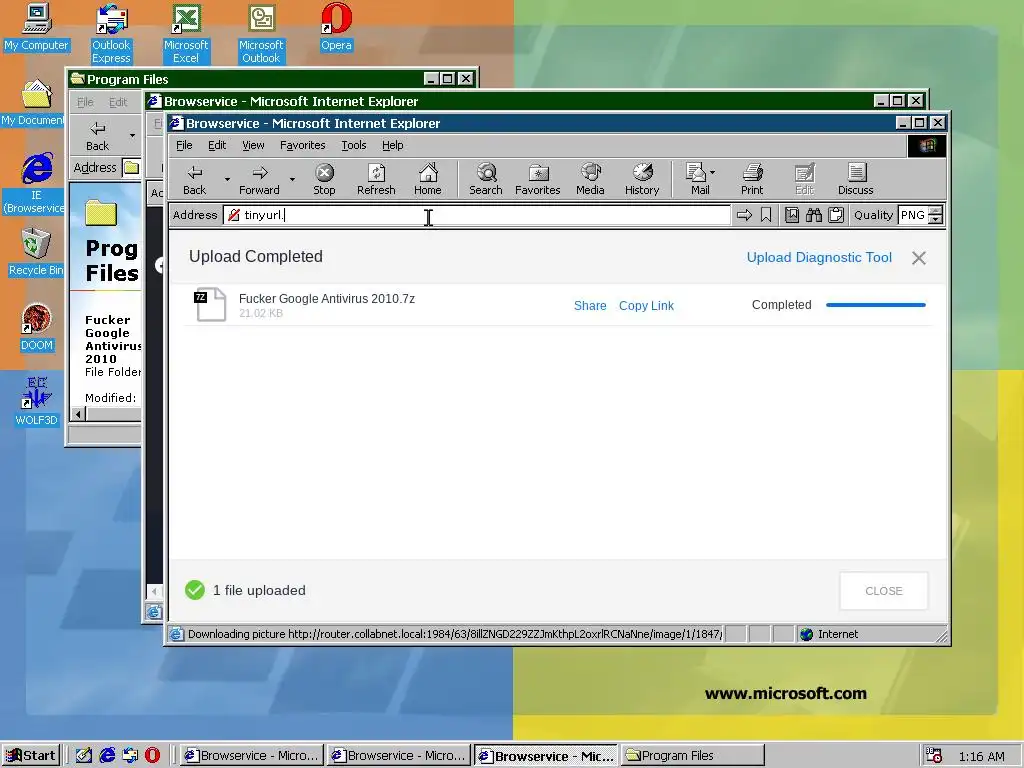
Task: Click the 7Z file type icon
Action: click(210, 304)
